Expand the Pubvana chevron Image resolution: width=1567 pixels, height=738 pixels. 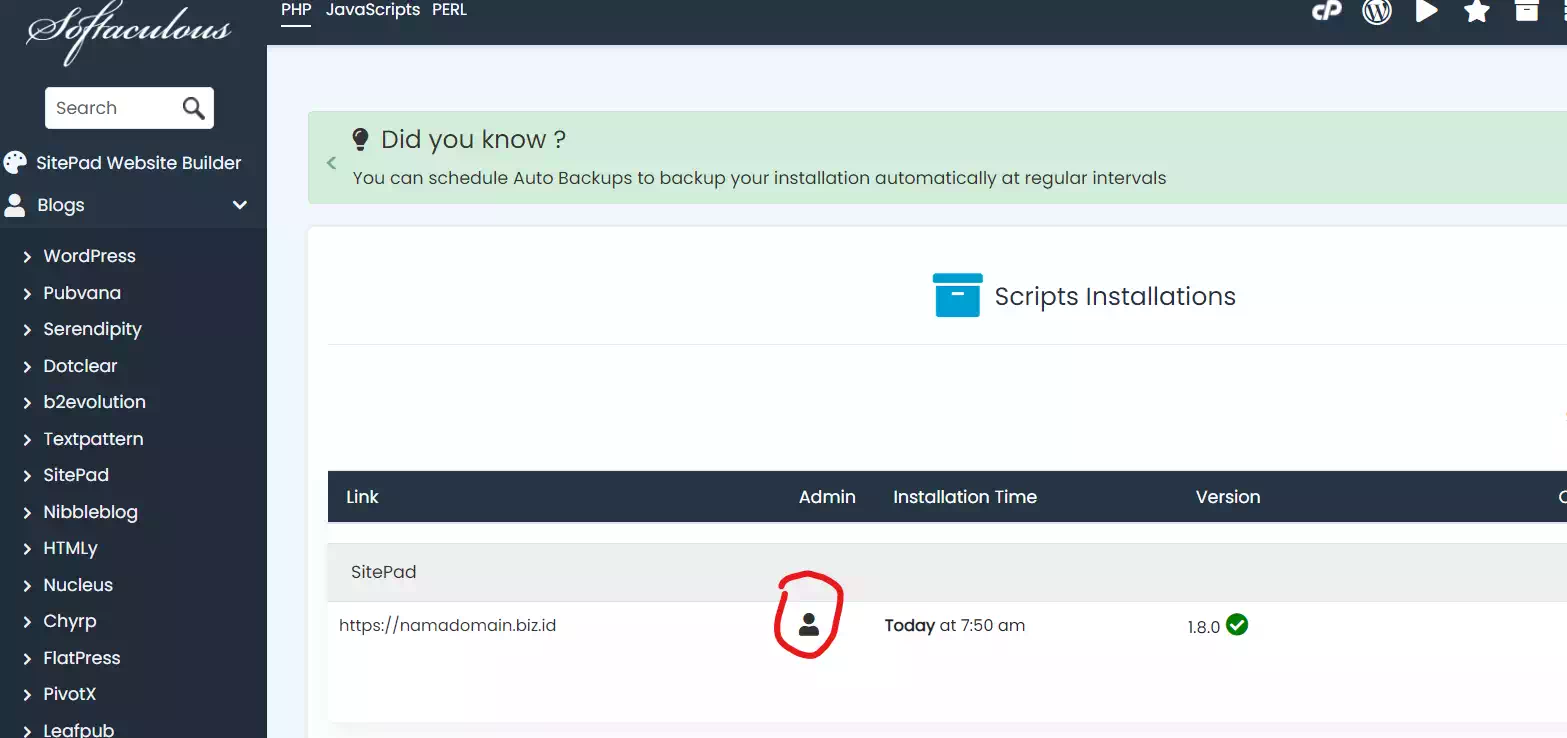[x=28, y=294]
